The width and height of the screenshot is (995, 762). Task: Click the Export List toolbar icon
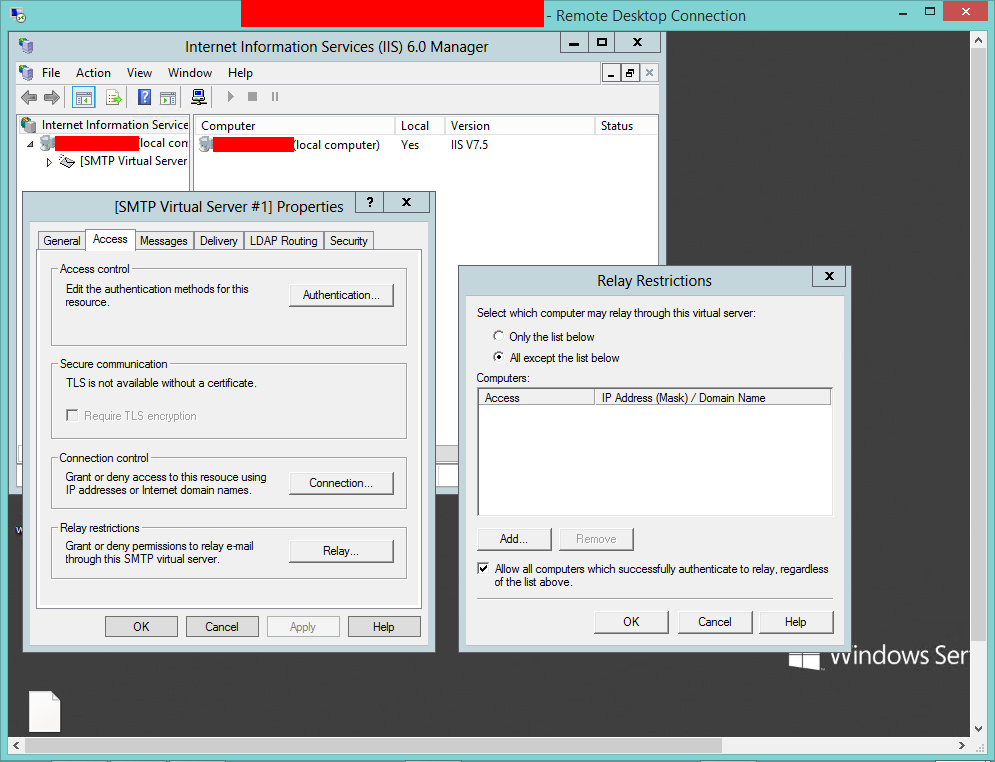pyautogui.click(x=114, y=98)
